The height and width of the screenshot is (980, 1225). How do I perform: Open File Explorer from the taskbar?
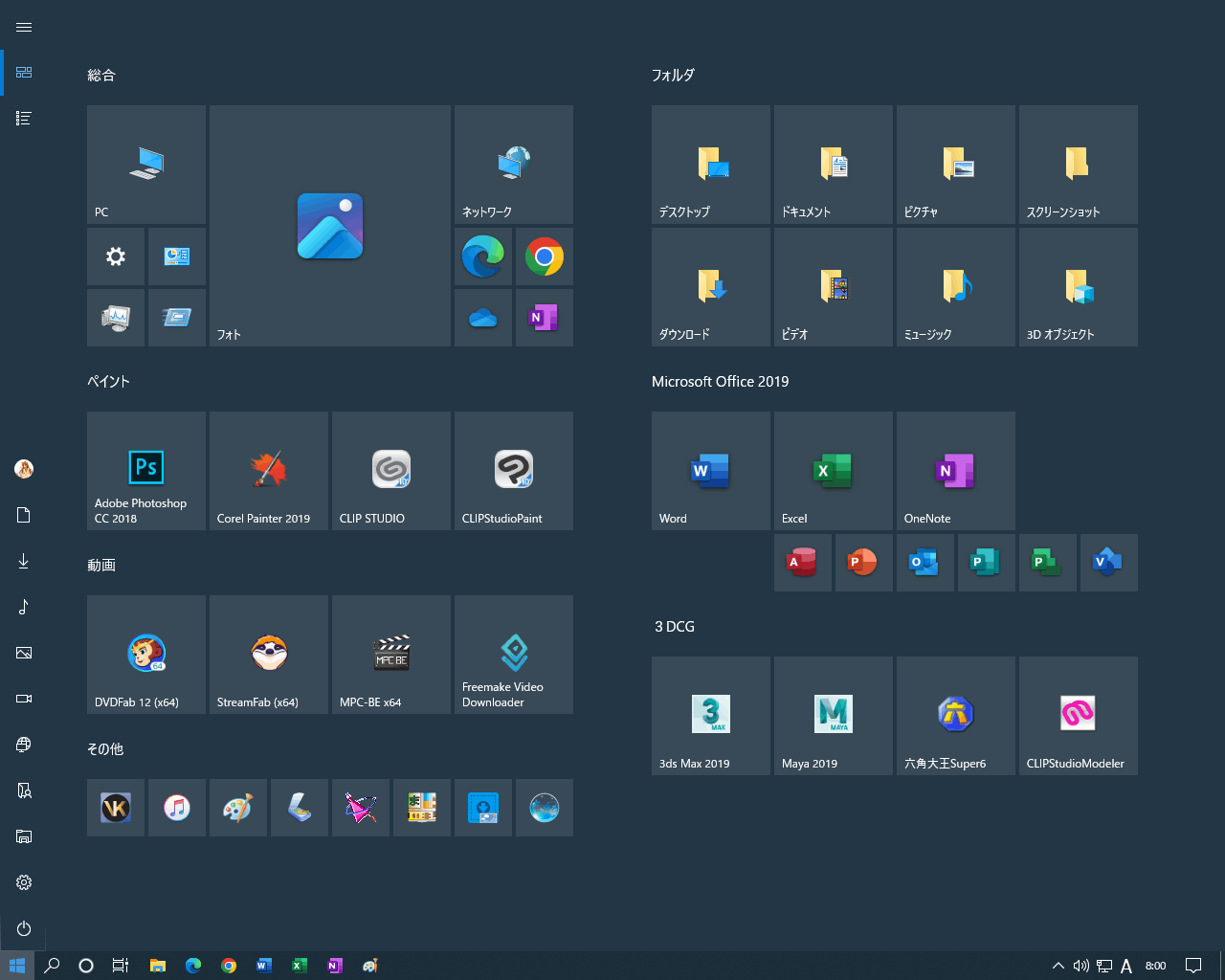(158, 966)
